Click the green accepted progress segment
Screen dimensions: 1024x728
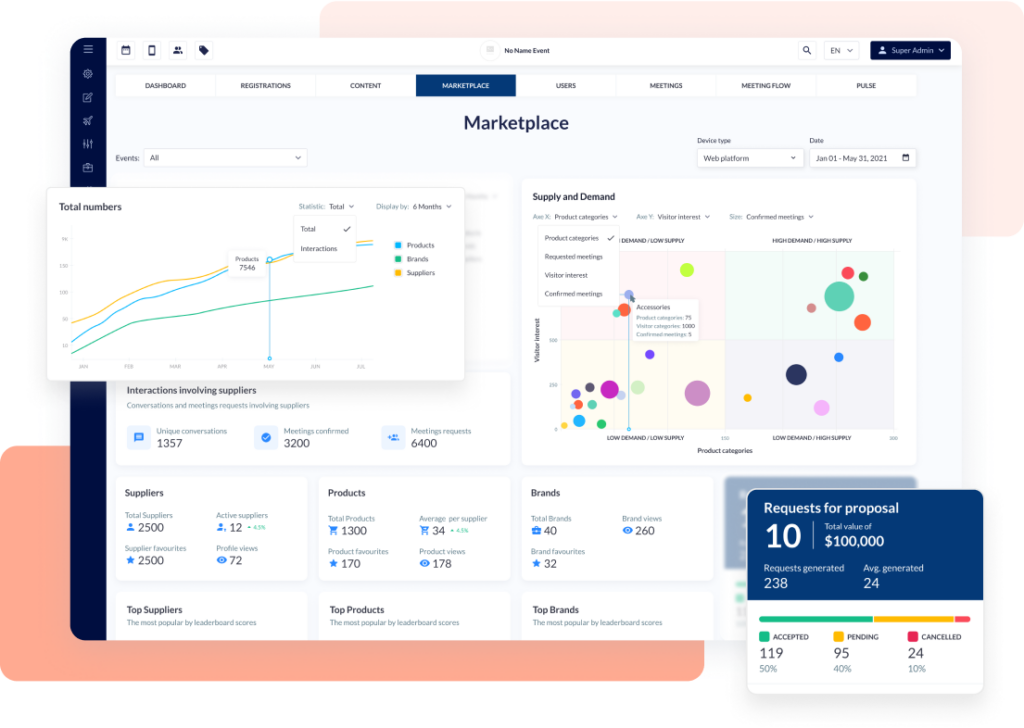pyautogui.click(x=816, y=619)
